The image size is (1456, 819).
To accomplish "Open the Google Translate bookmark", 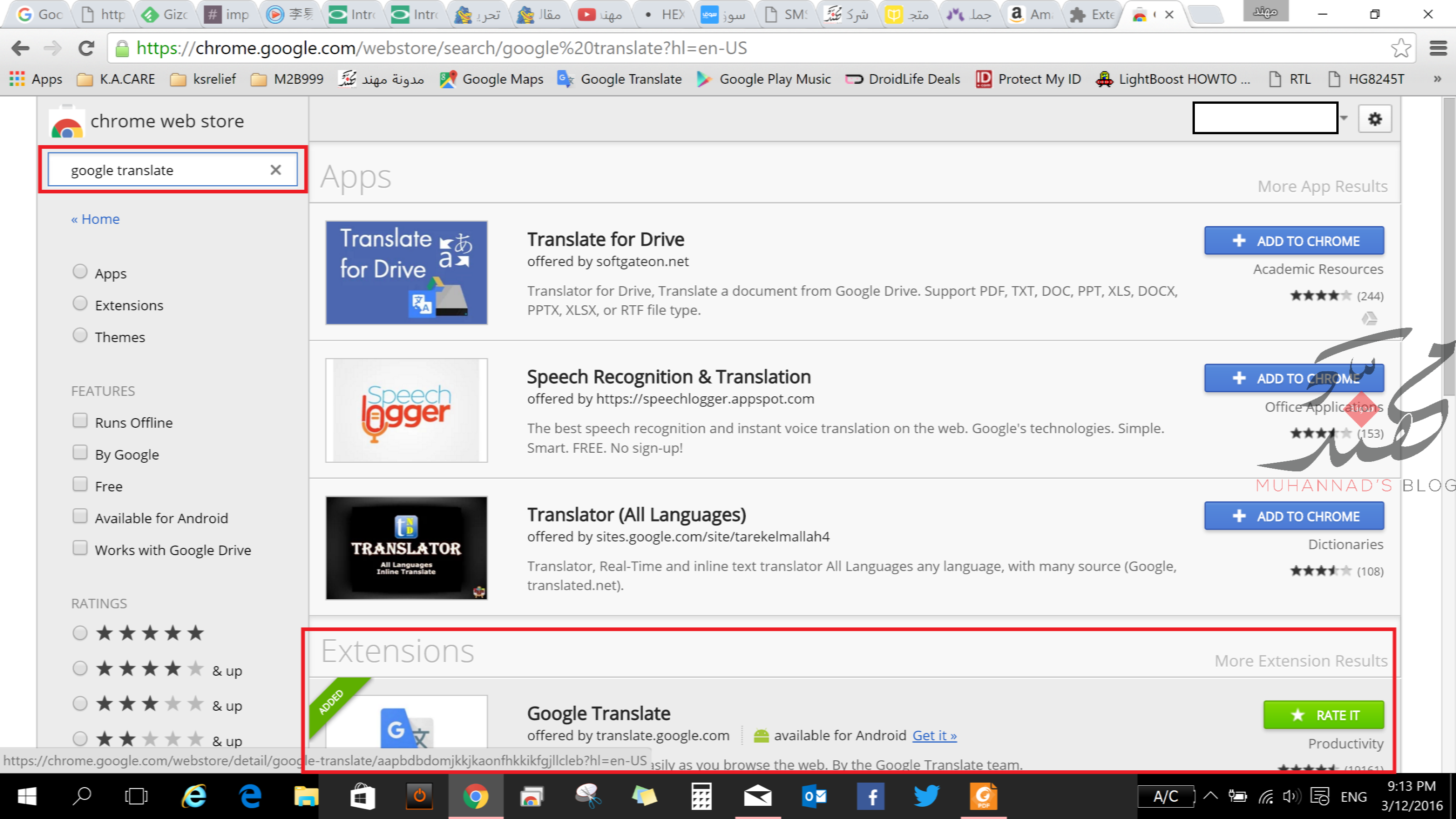I will pos(619,79).
